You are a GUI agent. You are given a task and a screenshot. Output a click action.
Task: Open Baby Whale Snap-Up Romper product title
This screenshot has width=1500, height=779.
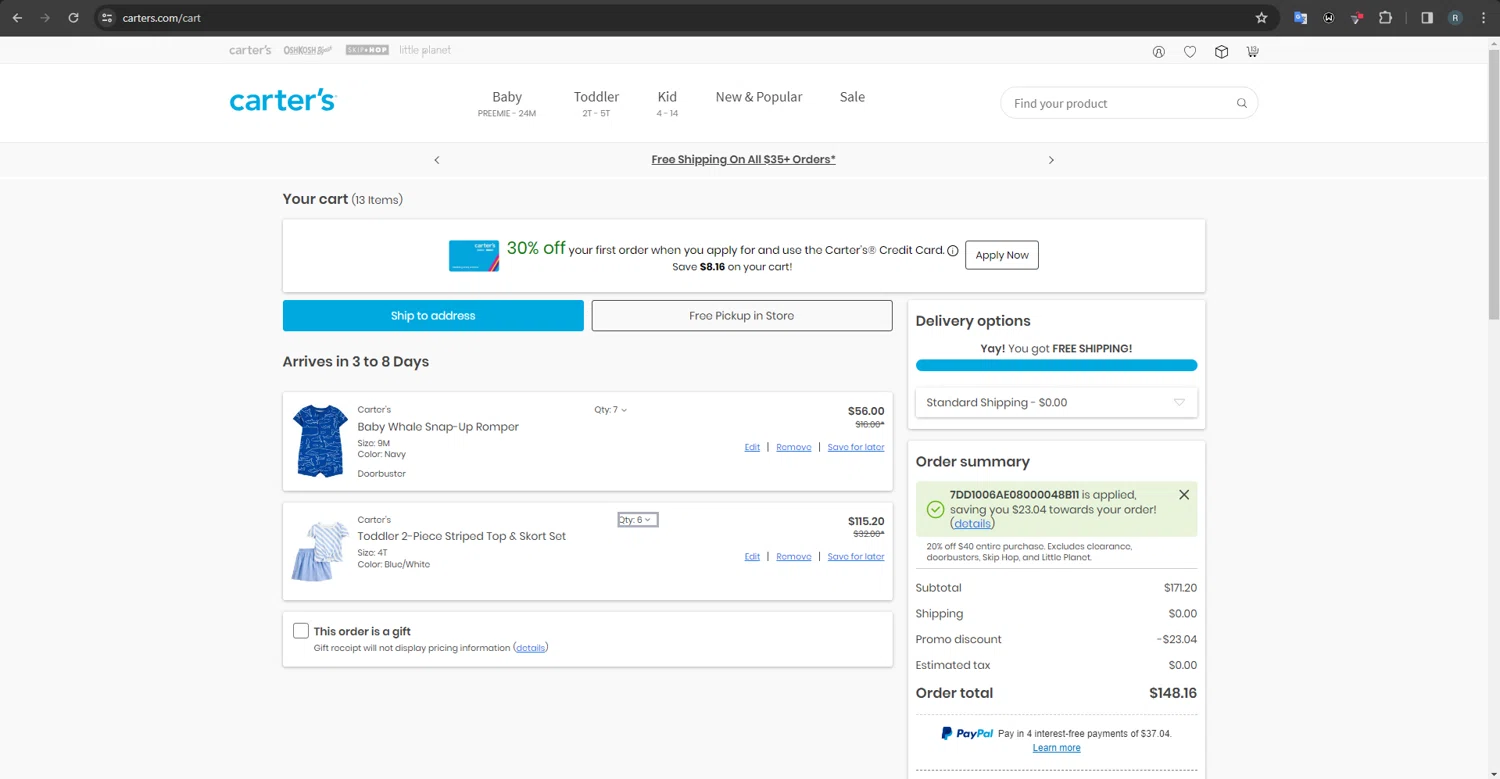coord(438,427)
